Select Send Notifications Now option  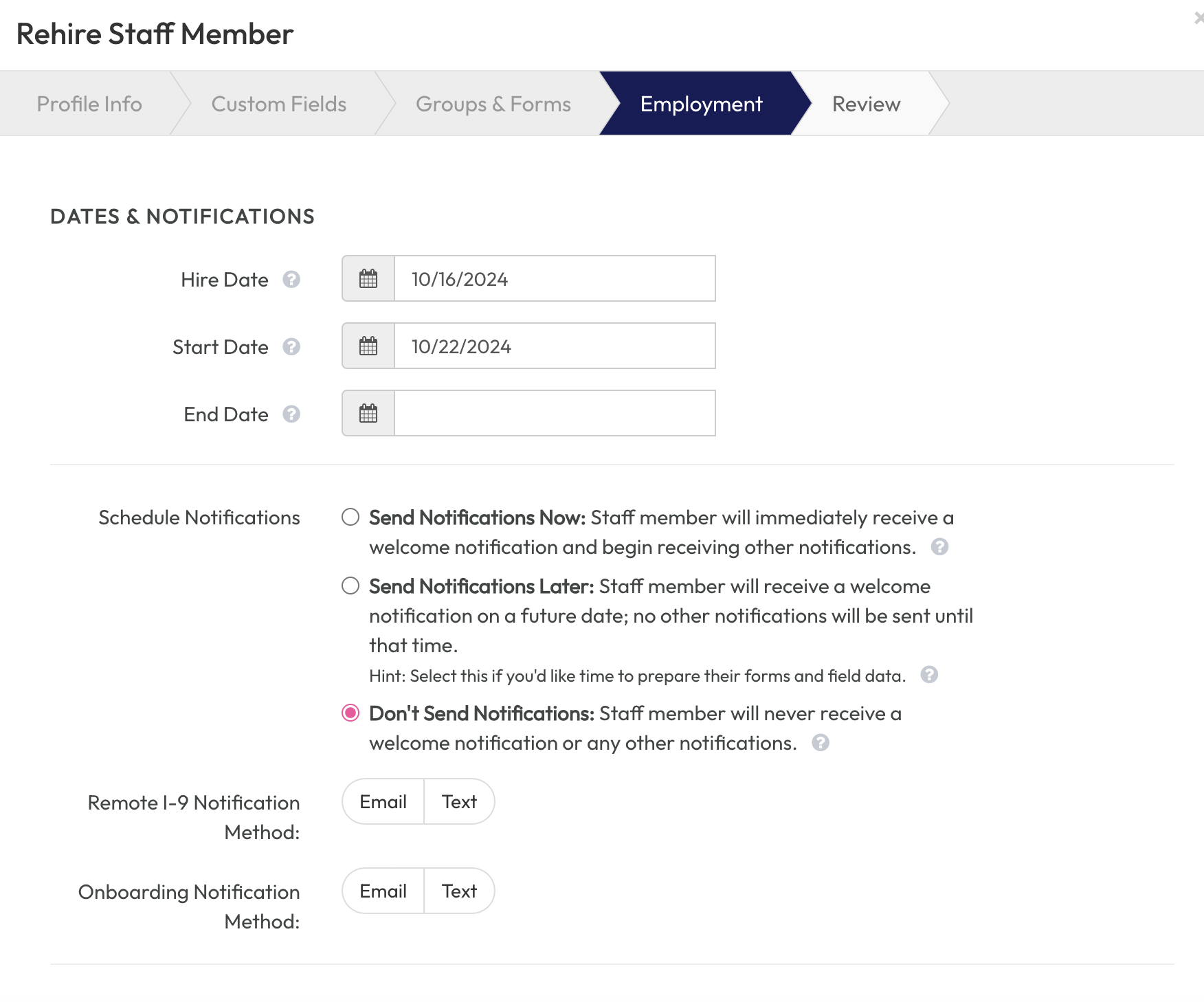tap(350, 517)
